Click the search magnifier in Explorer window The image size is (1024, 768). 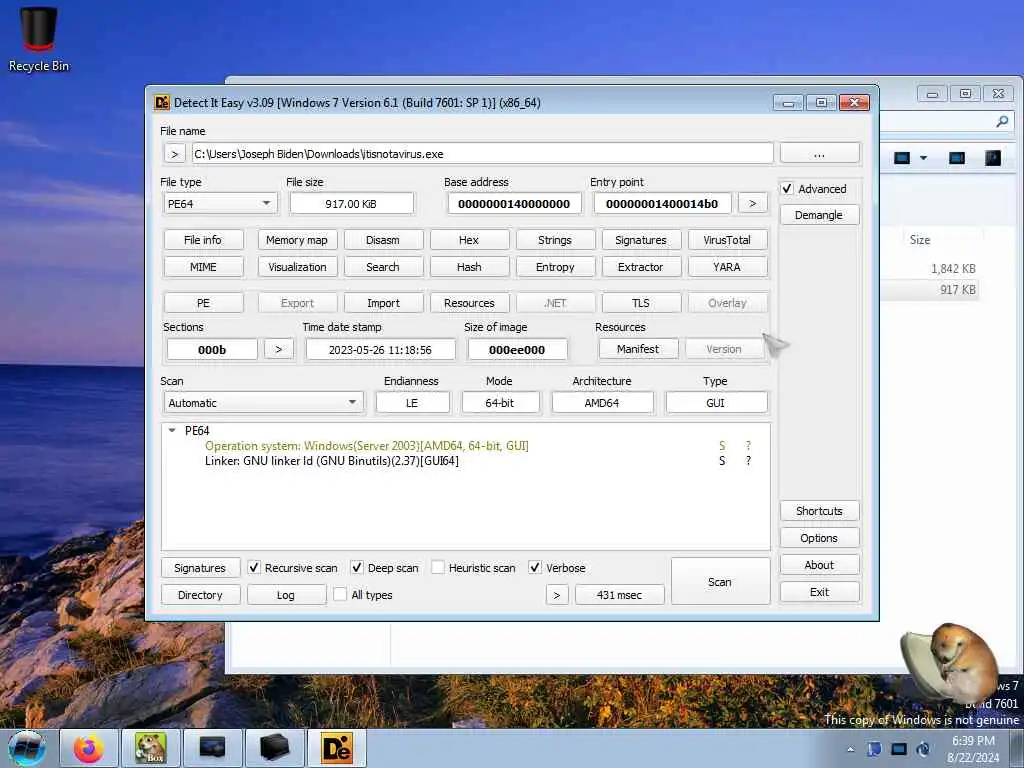(1002, 121)
